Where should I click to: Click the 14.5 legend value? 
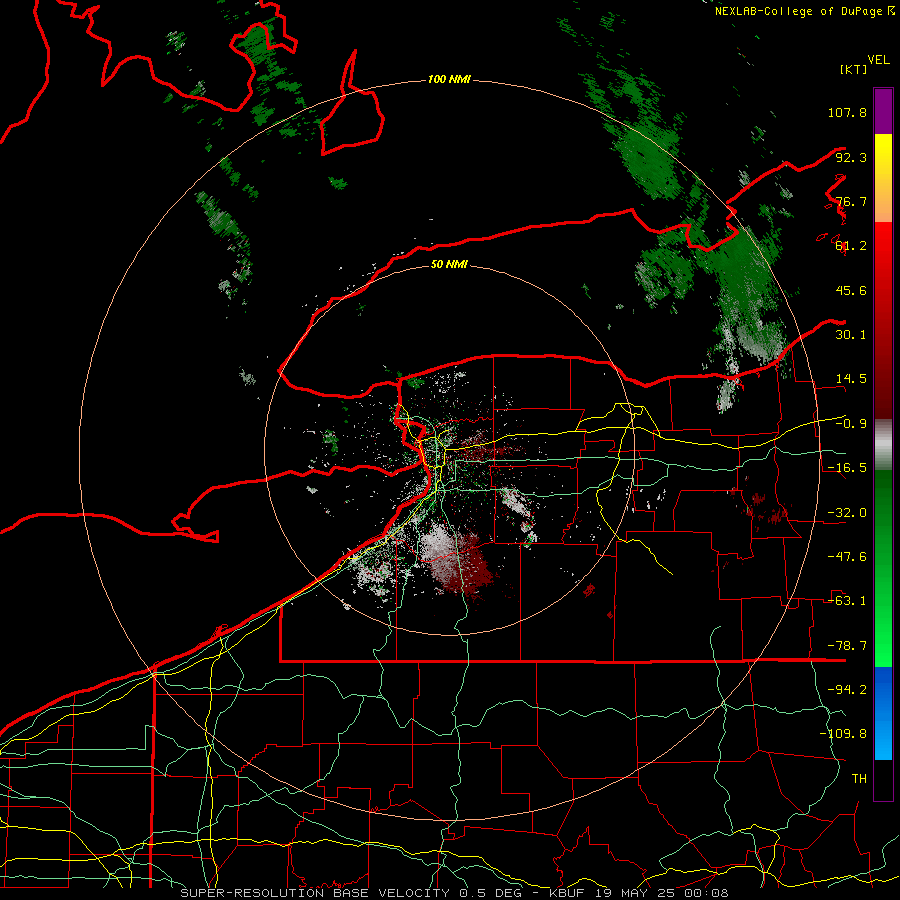click(851, 379)
